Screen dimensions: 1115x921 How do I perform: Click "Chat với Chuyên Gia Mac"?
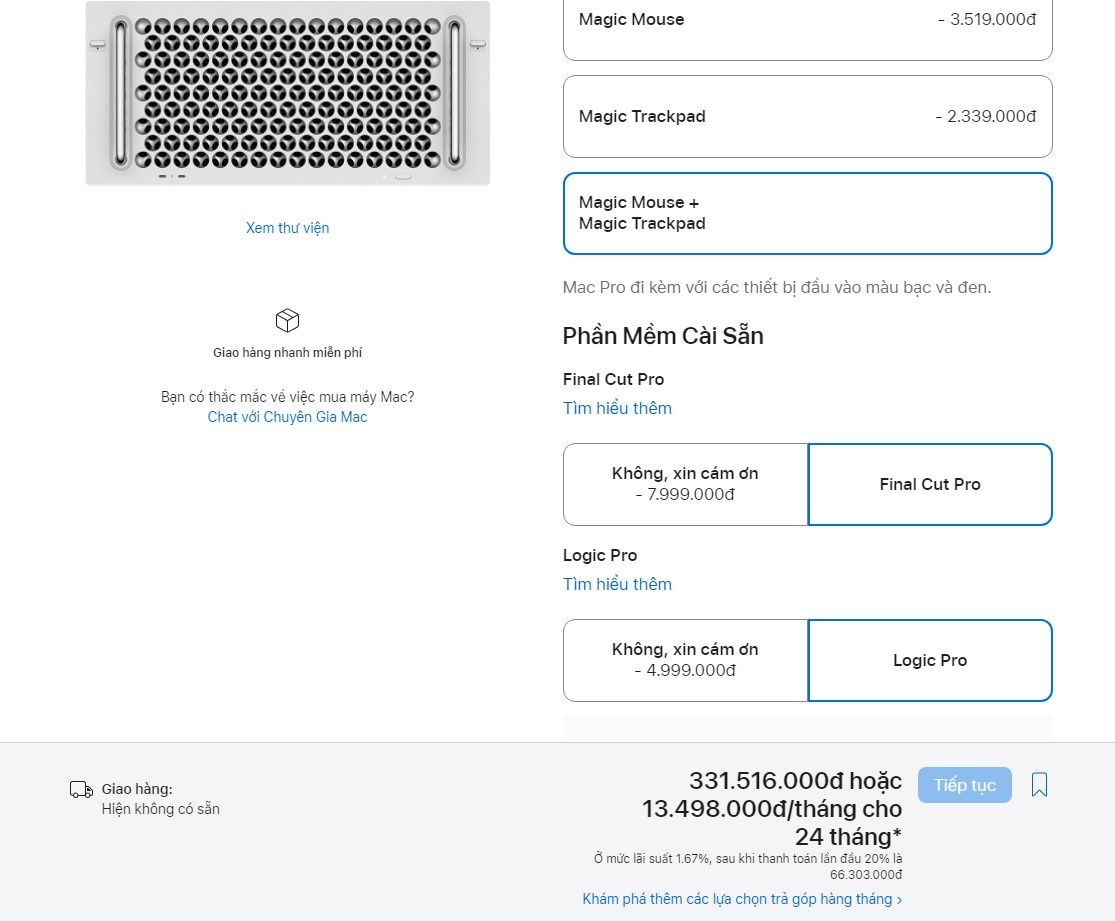click(x=287, y=416)
